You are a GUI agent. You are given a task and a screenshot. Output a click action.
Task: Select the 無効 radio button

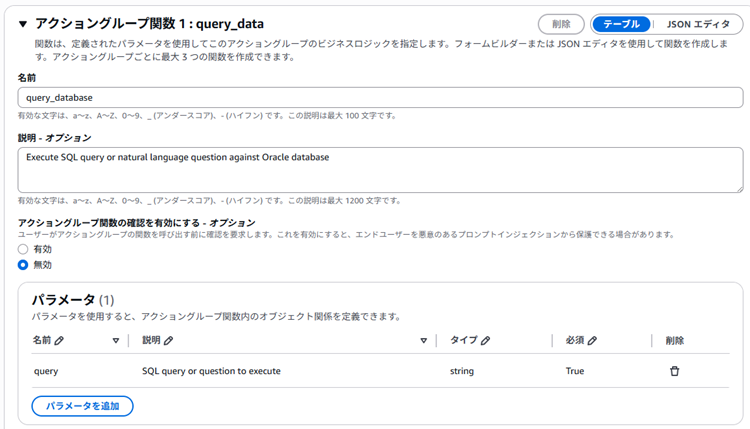point(23,265)
